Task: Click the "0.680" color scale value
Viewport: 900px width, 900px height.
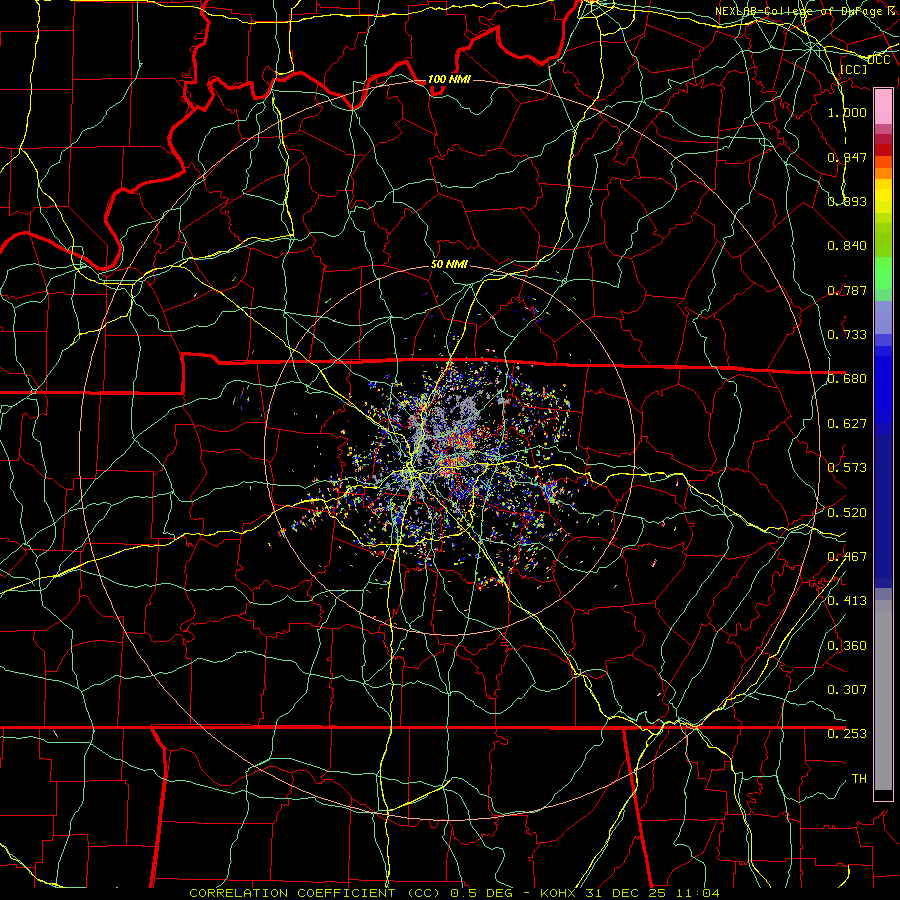Action: coord(847,378)
